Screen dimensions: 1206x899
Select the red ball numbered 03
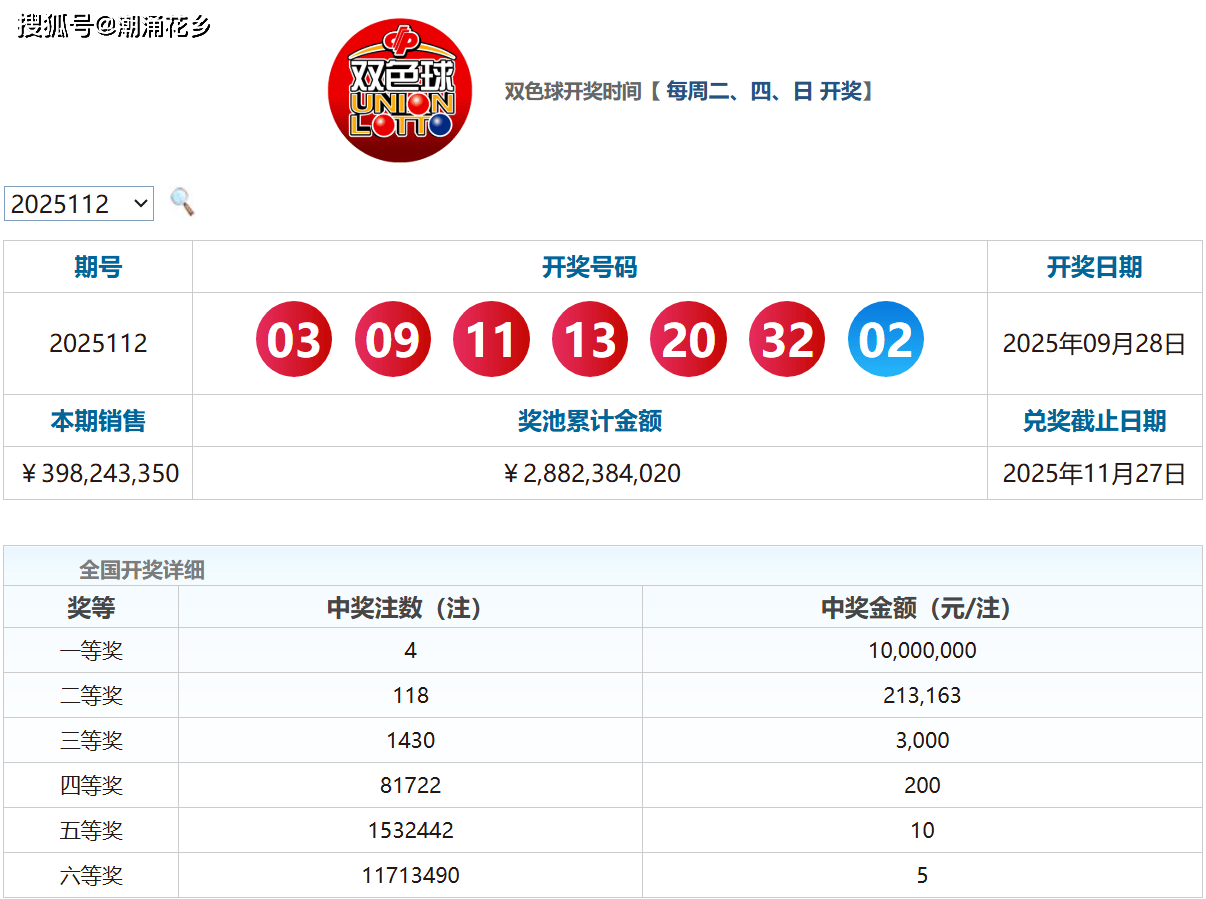[293, 339]
